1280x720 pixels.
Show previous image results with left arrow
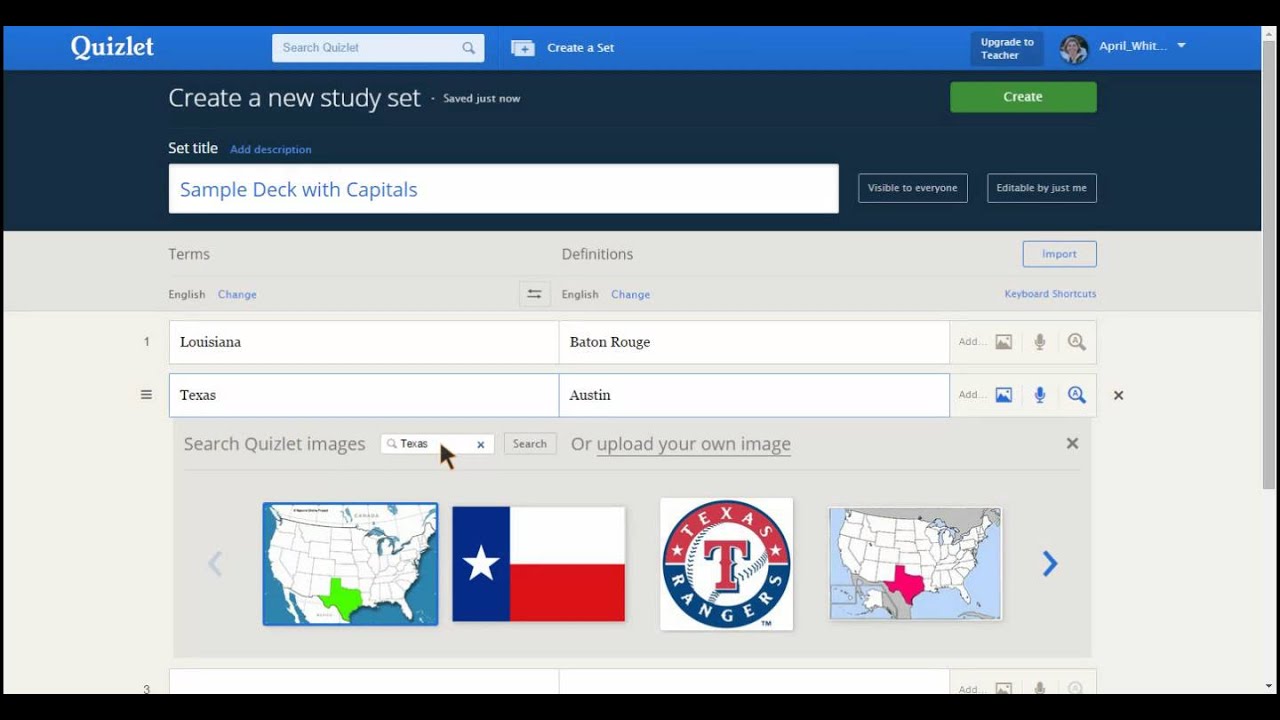click(x=214, y=564)
